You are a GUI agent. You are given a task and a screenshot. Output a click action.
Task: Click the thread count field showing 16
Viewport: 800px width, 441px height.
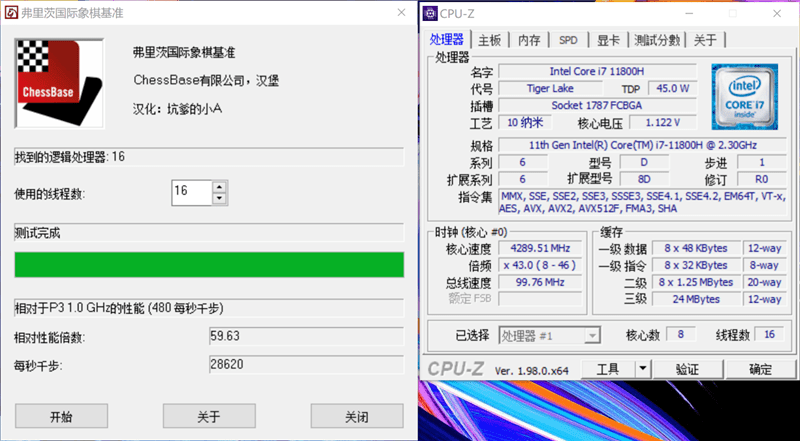tap(192, 192)
